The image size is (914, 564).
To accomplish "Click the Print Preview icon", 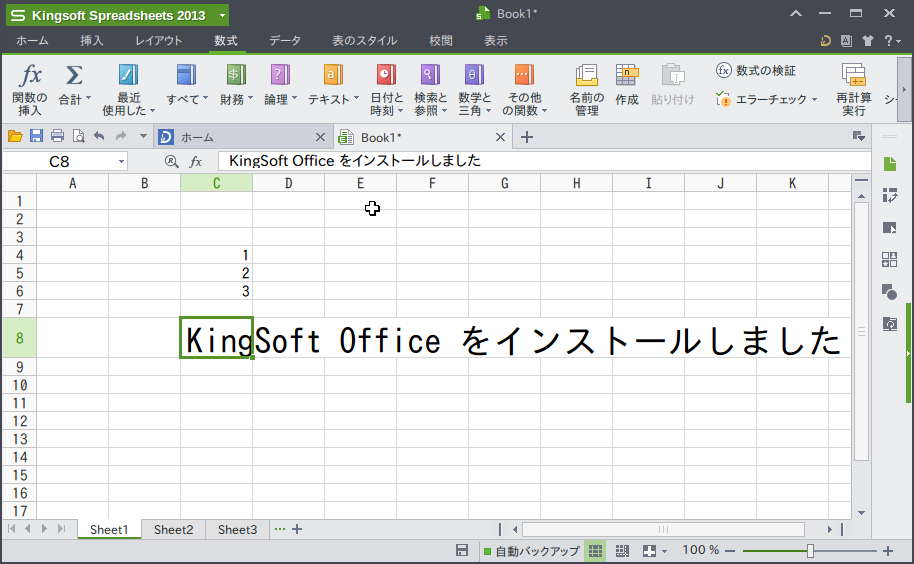I will [x=78, y=136].
